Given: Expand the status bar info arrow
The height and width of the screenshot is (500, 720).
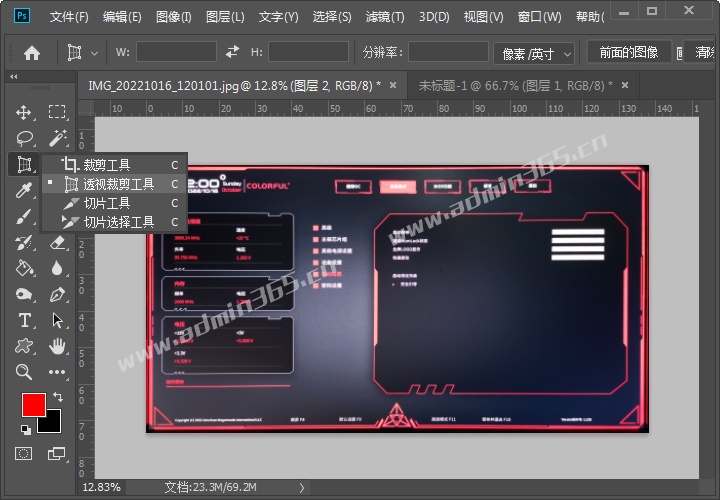Looking at the screenshot, I should (x=302, y=488).
